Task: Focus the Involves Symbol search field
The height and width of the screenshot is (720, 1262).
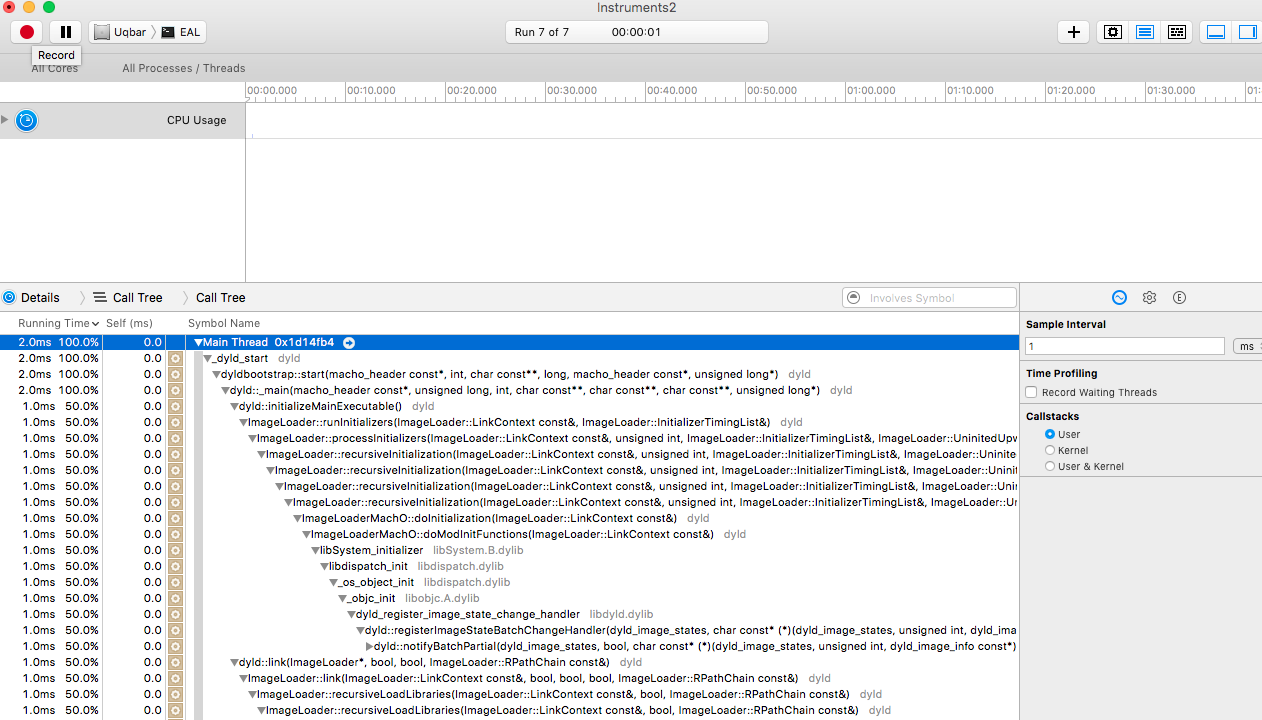Action: [x=930, y=298]
